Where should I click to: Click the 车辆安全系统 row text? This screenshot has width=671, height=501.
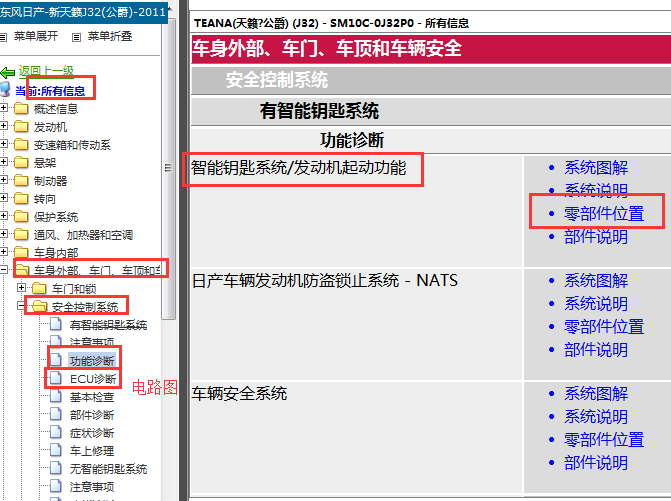coord(239,394)
